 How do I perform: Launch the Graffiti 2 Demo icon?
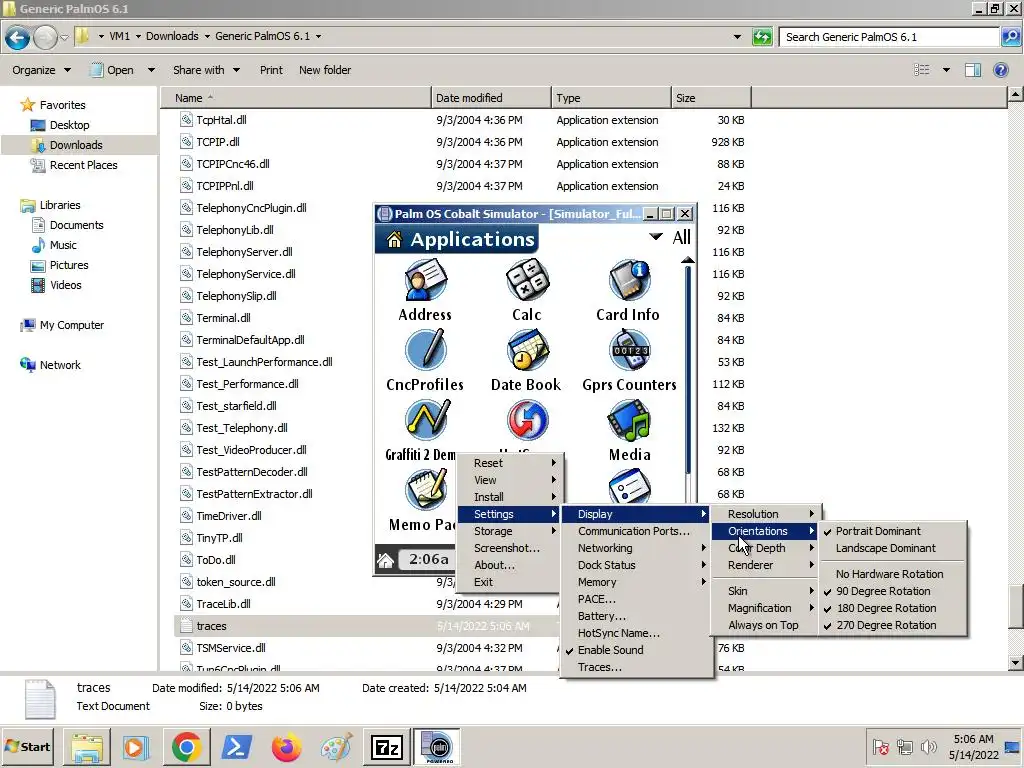(x=427, y=420)
